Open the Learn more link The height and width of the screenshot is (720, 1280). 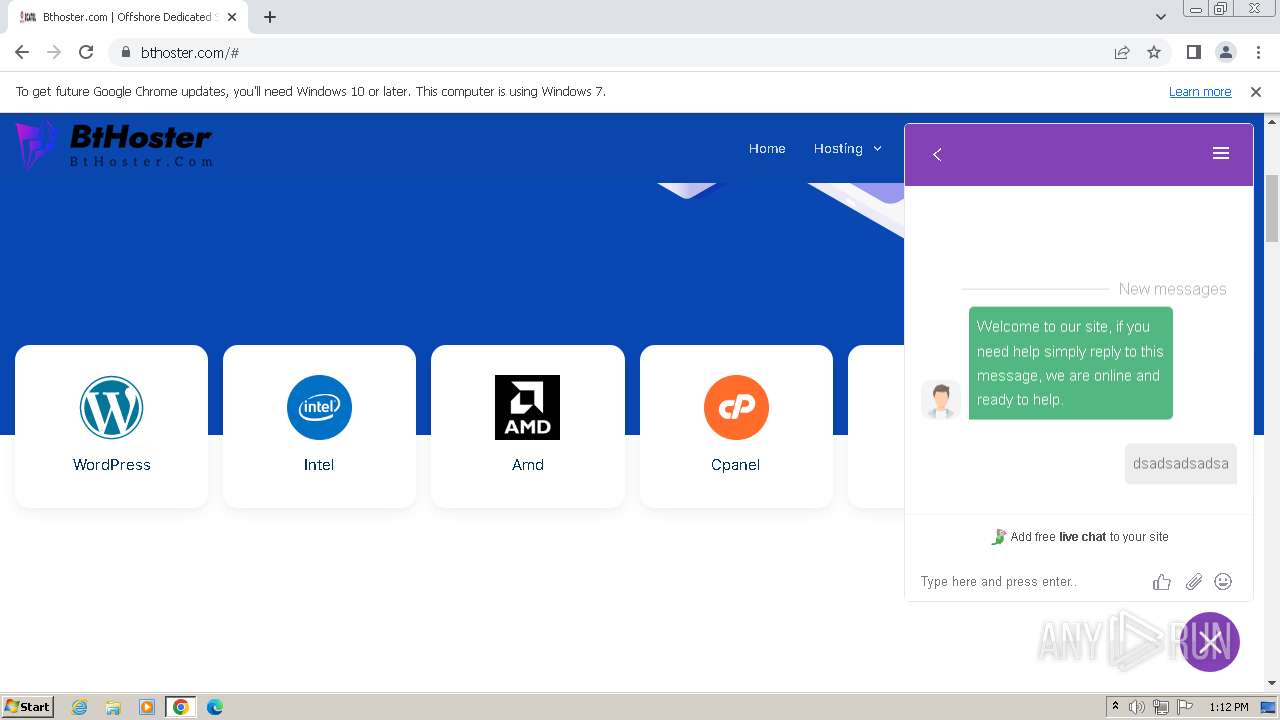(x=1200, y=91)
